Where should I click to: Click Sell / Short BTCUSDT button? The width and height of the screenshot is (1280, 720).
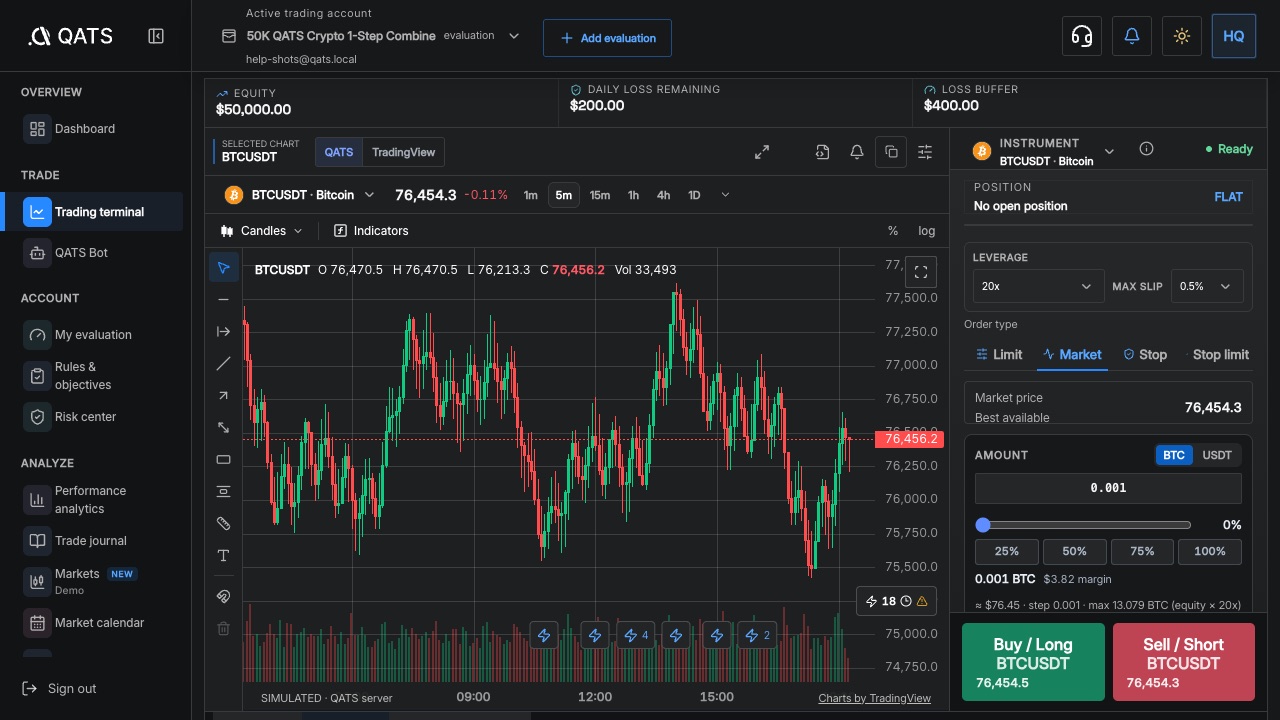(x=1184, y=662)
